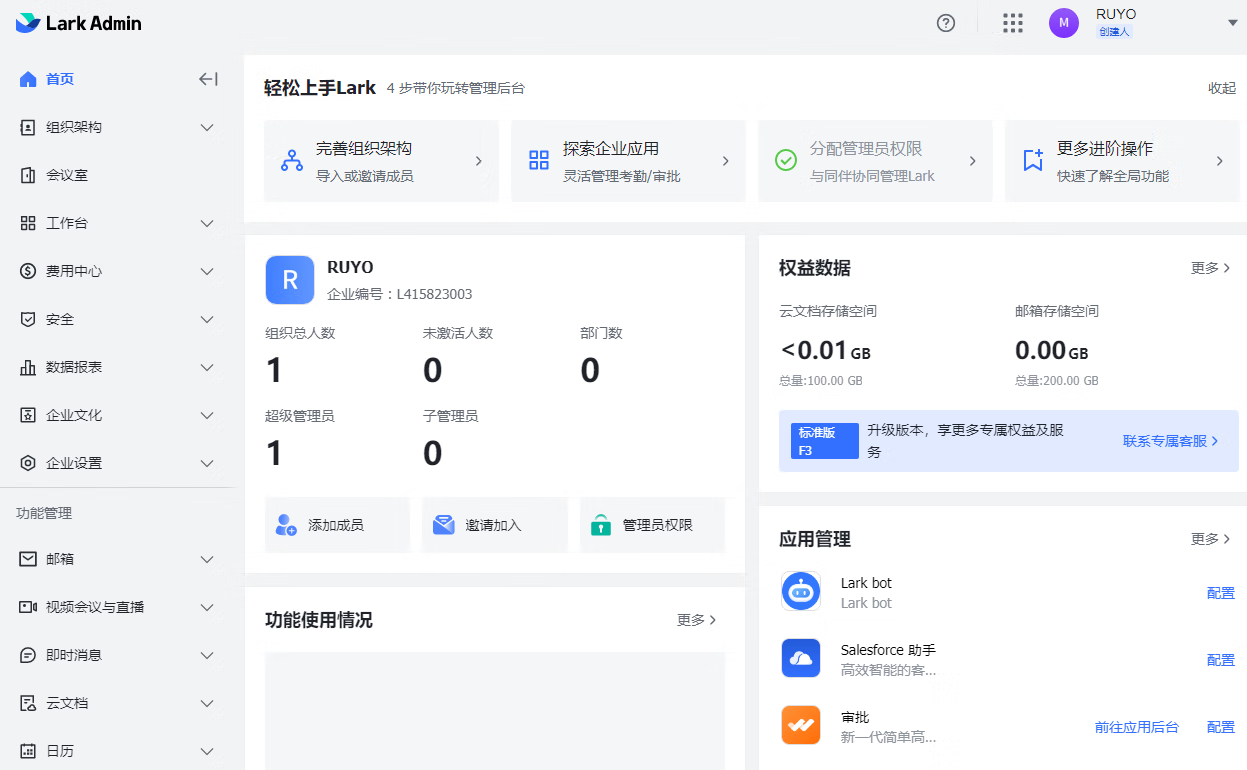Select the 数据报表 menu label
The height and width of the screenshot is (770, 1247).
point(74,367)
